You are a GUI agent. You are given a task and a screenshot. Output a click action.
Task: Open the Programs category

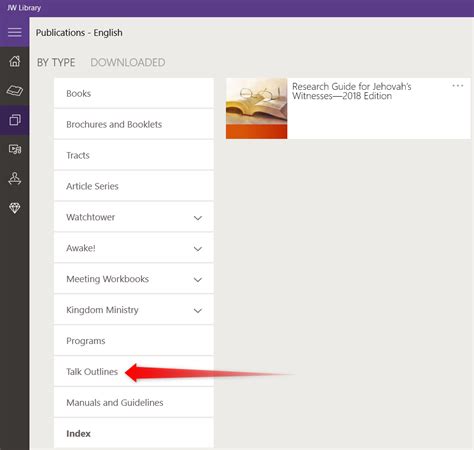[x=134, y=341]
